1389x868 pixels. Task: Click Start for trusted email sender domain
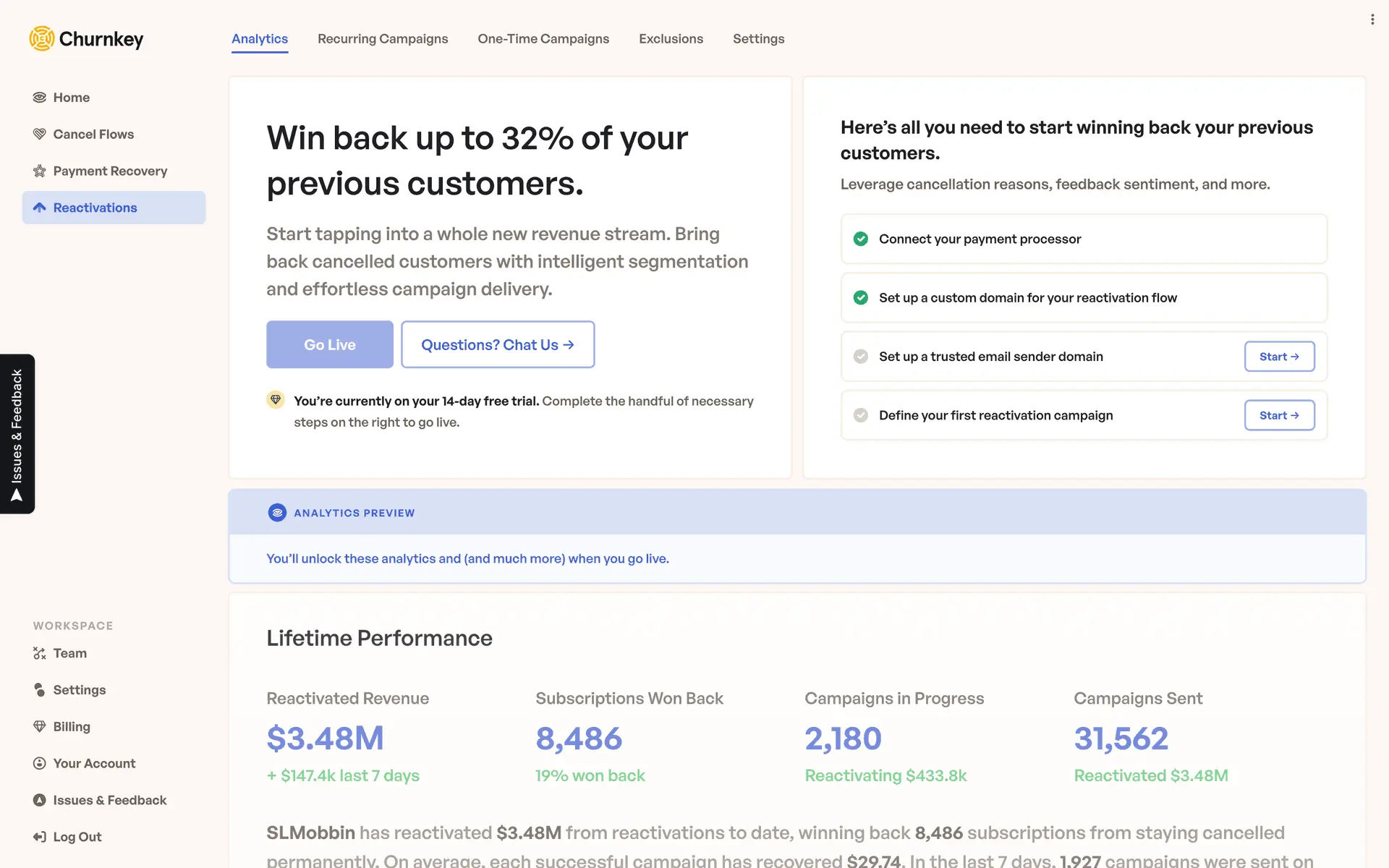[1279, 357]
